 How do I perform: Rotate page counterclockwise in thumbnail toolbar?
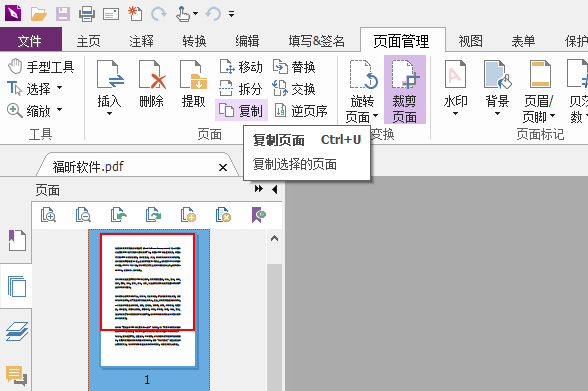(x=118, y=215)
